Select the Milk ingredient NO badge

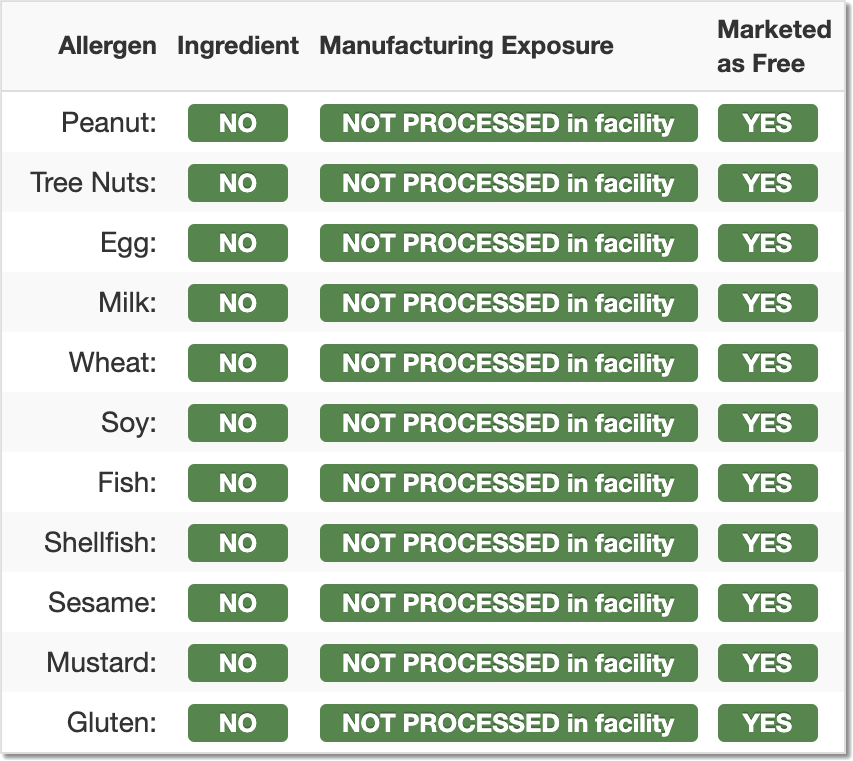(x=238, y=303)
